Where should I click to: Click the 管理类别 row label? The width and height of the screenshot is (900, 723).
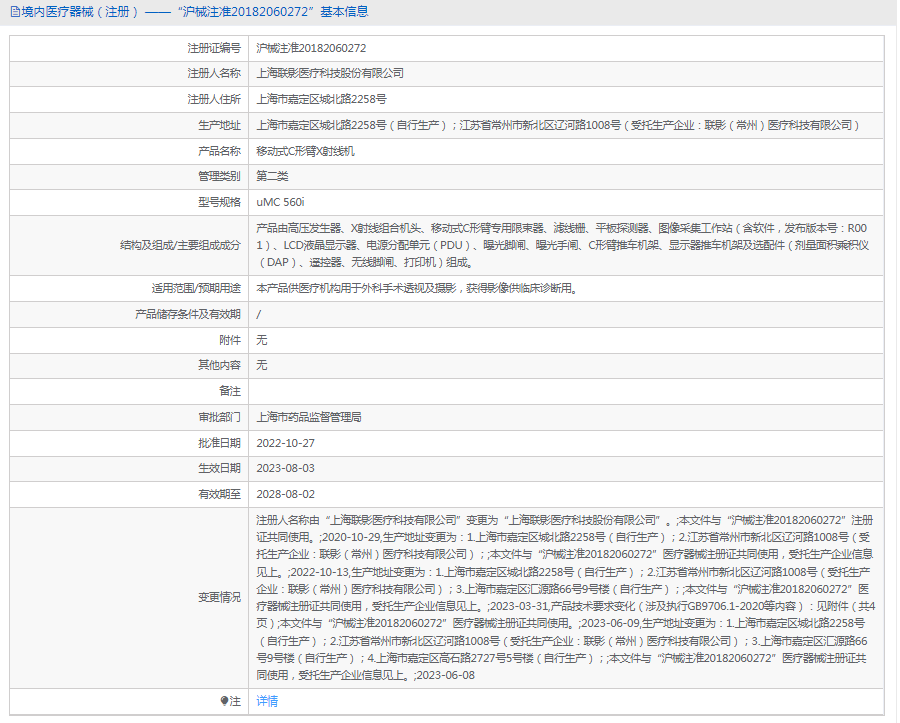pyautogui.click(x=219, y=176)
